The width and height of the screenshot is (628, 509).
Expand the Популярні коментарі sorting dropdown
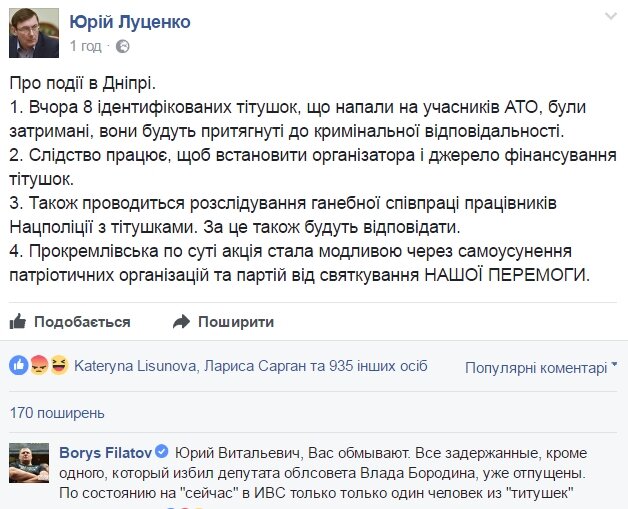[x=541, y=367]
